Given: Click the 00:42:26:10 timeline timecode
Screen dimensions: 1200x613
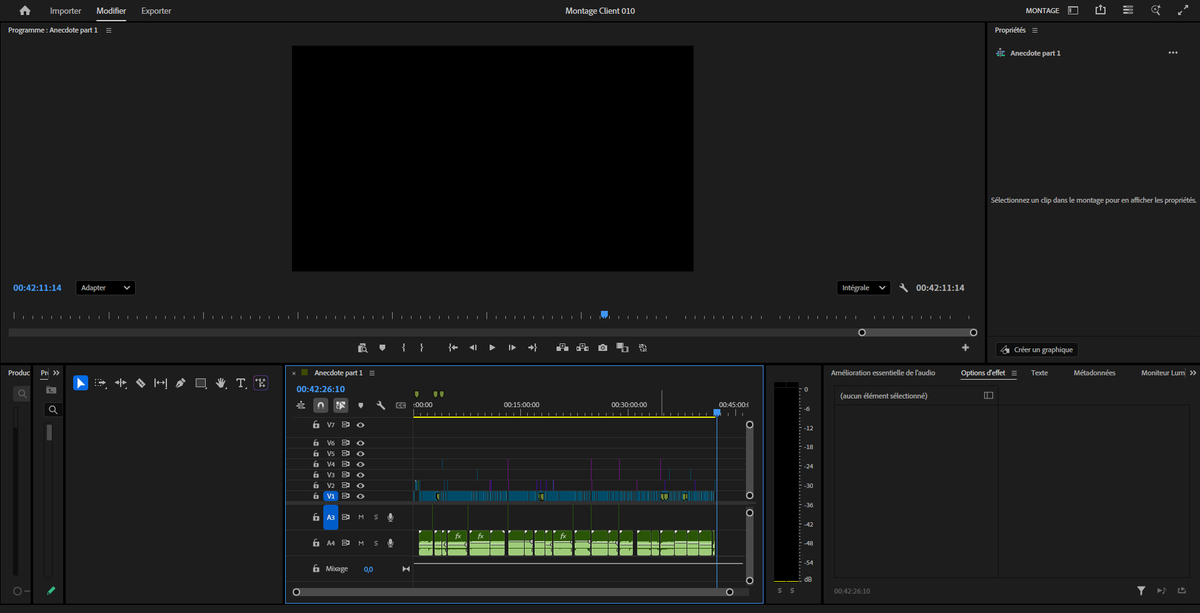Looking at the screenshot, I should pyautogui.click(x=320, y=389).
